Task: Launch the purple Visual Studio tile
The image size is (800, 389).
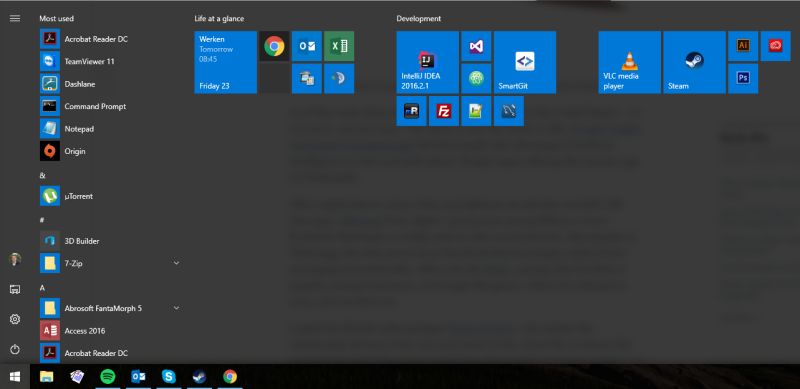Action: click(476, 46)
